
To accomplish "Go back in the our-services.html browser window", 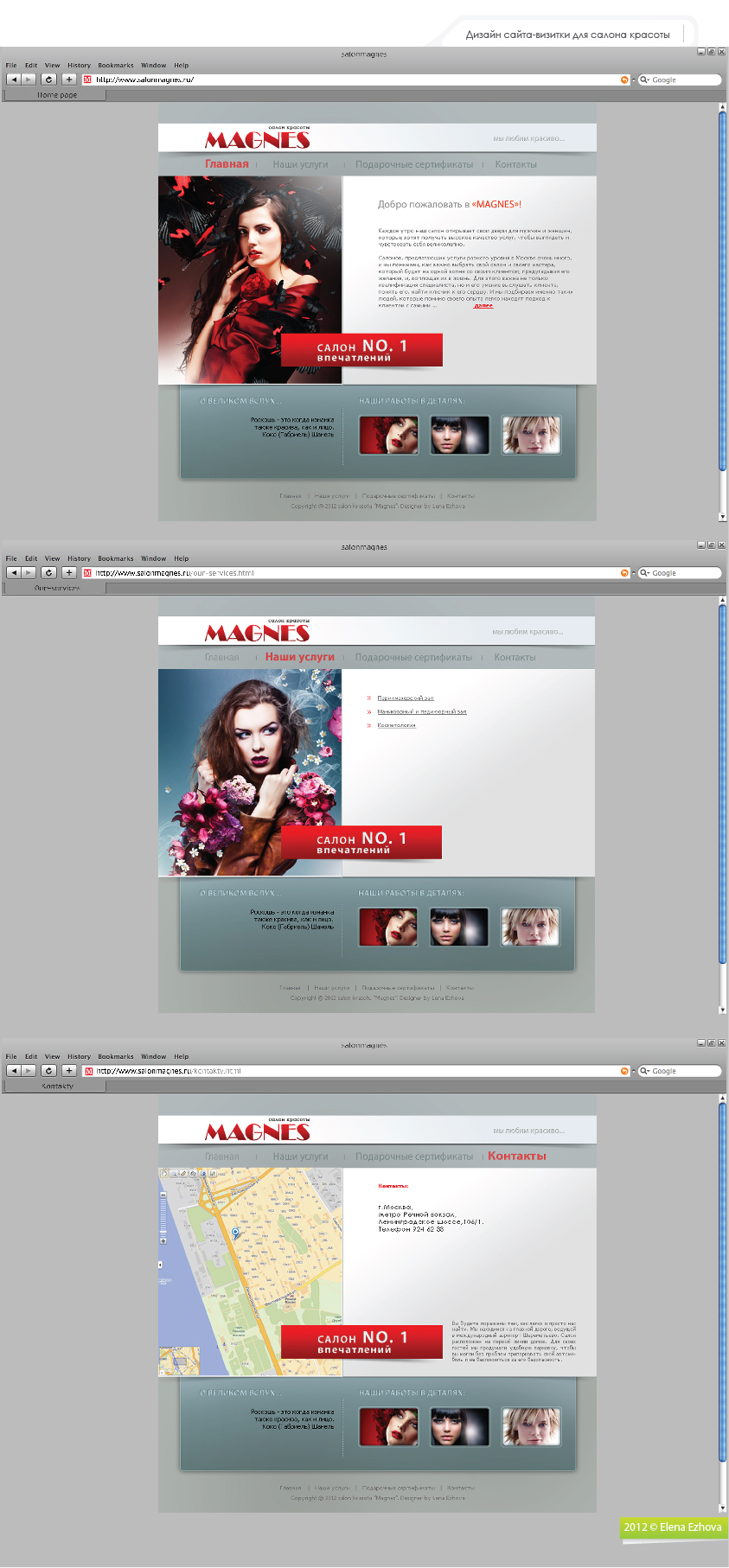I will pos(14,573).
